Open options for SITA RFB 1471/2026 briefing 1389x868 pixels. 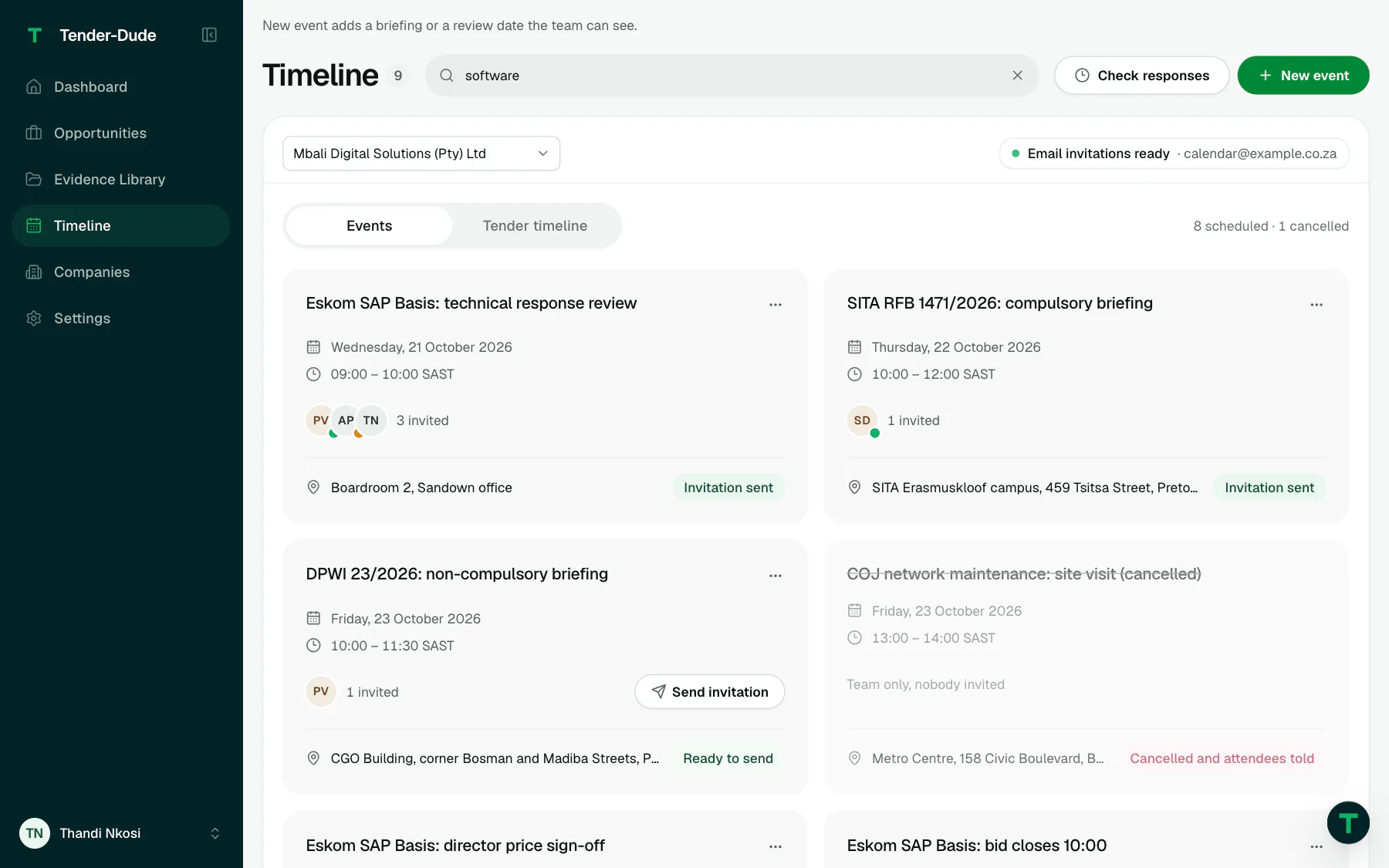tap(1316, 305)
